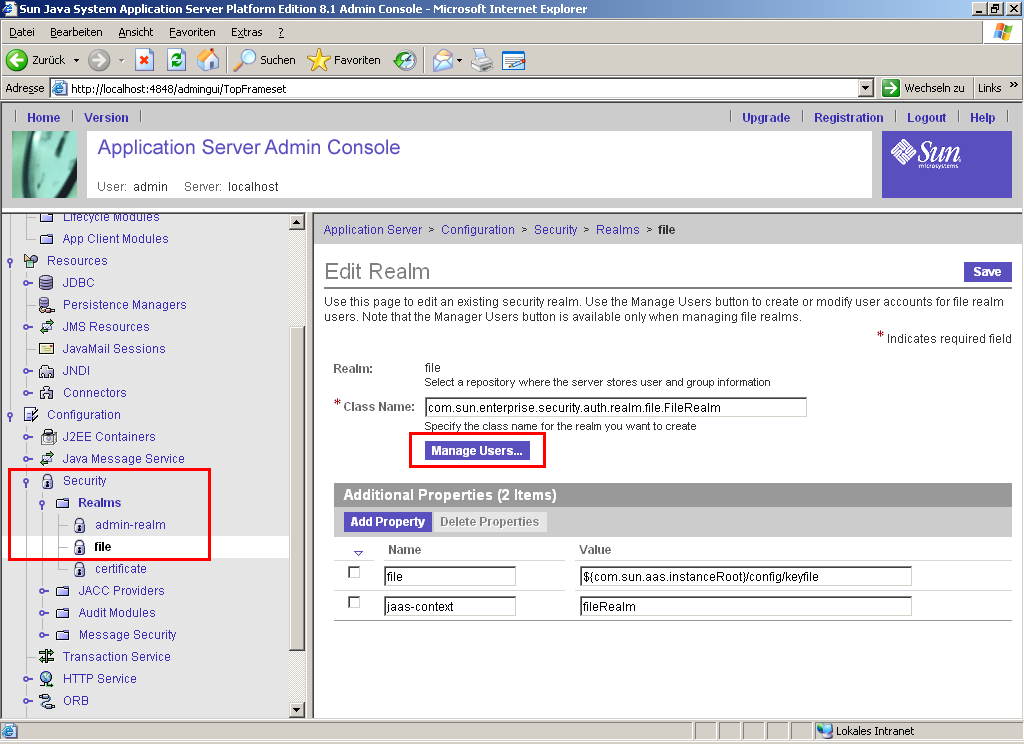Click the Connectors icon in tree
1024x744 pixels.
[46, 393]
